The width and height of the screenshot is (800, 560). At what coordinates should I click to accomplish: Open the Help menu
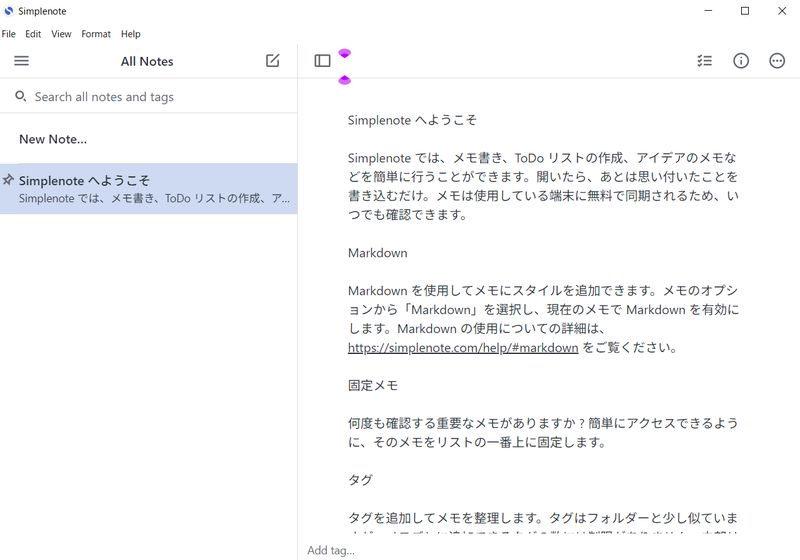pyautogui.click(x=131, y=34)
